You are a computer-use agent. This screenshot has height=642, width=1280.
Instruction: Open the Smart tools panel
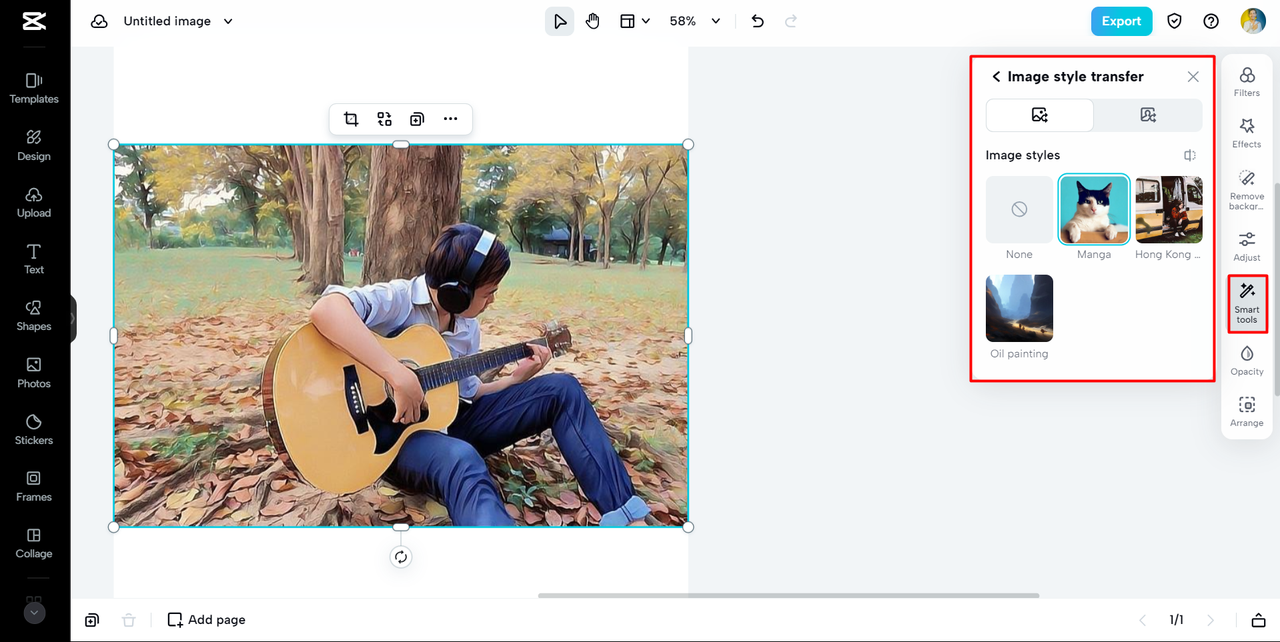[1247, 303]
